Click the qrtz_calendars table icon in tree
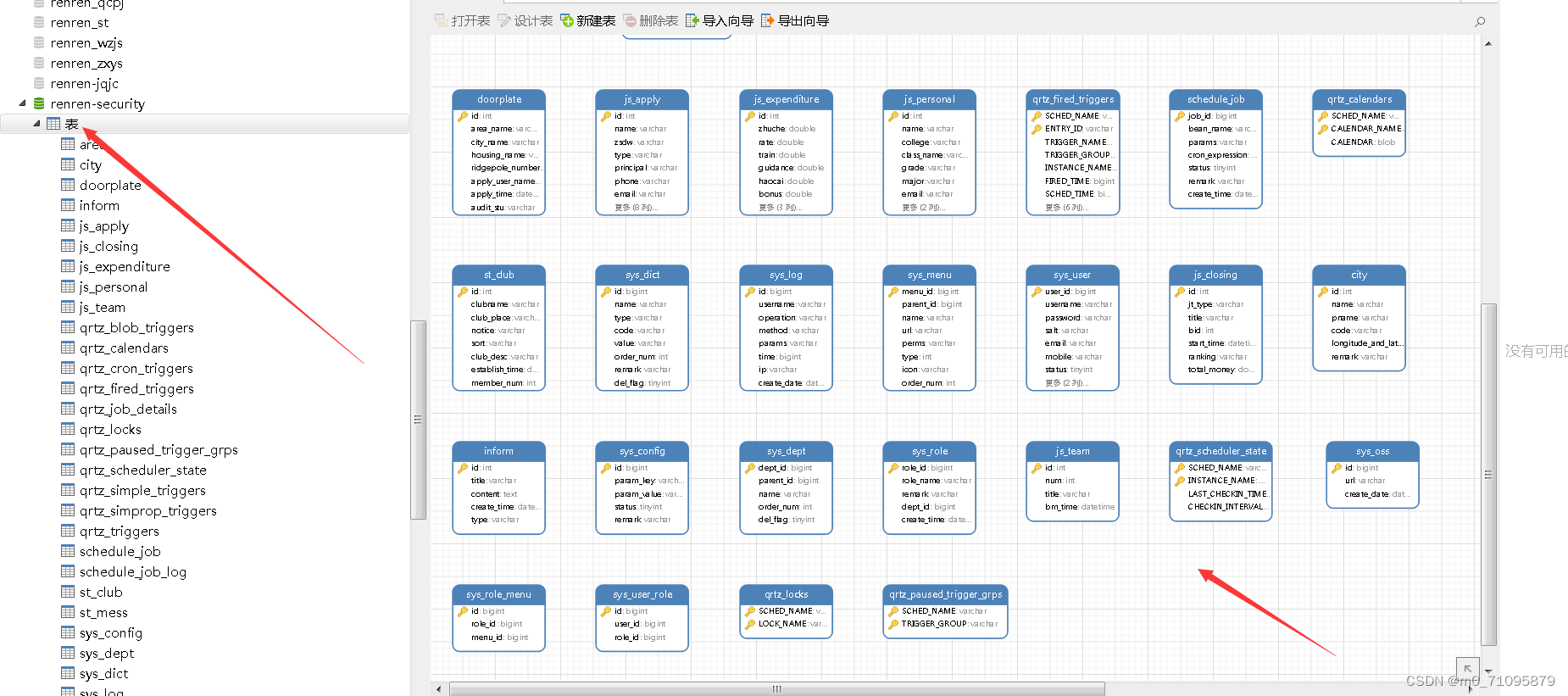The height and width of the screenshot is (696, 1568). (x=68, y=348)
